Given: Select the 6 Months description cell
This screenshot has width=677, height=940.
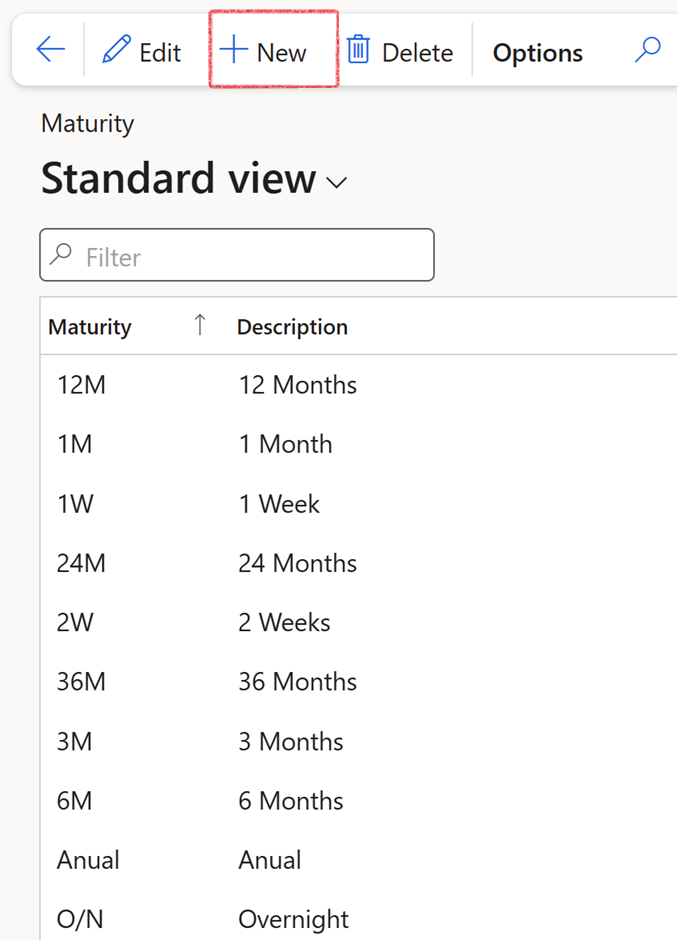Looking at the screenshot, I should 291,801.
